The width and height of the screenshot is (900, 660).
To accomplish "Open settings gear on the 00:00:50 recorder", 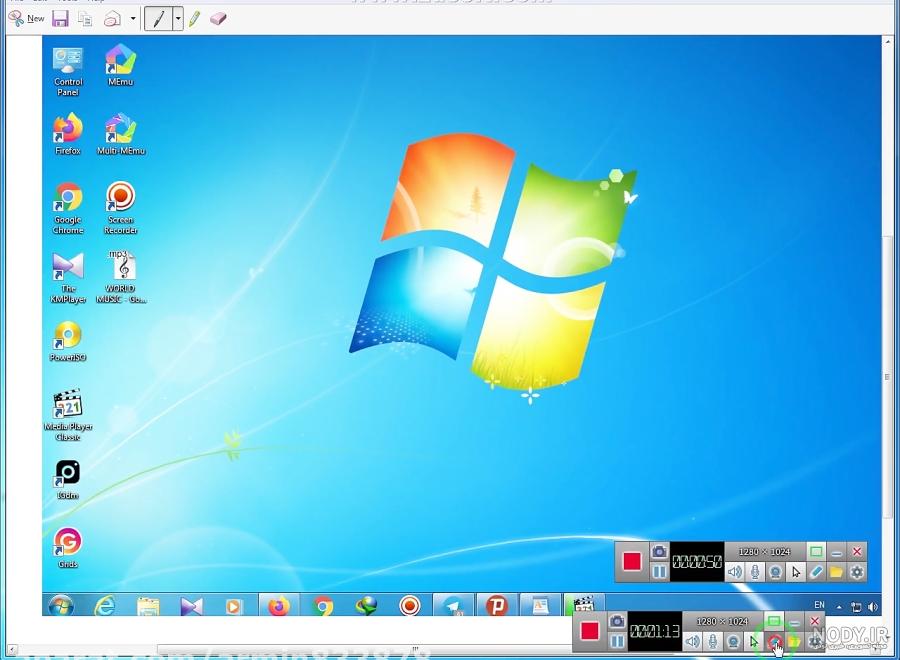I will point(857,572).
